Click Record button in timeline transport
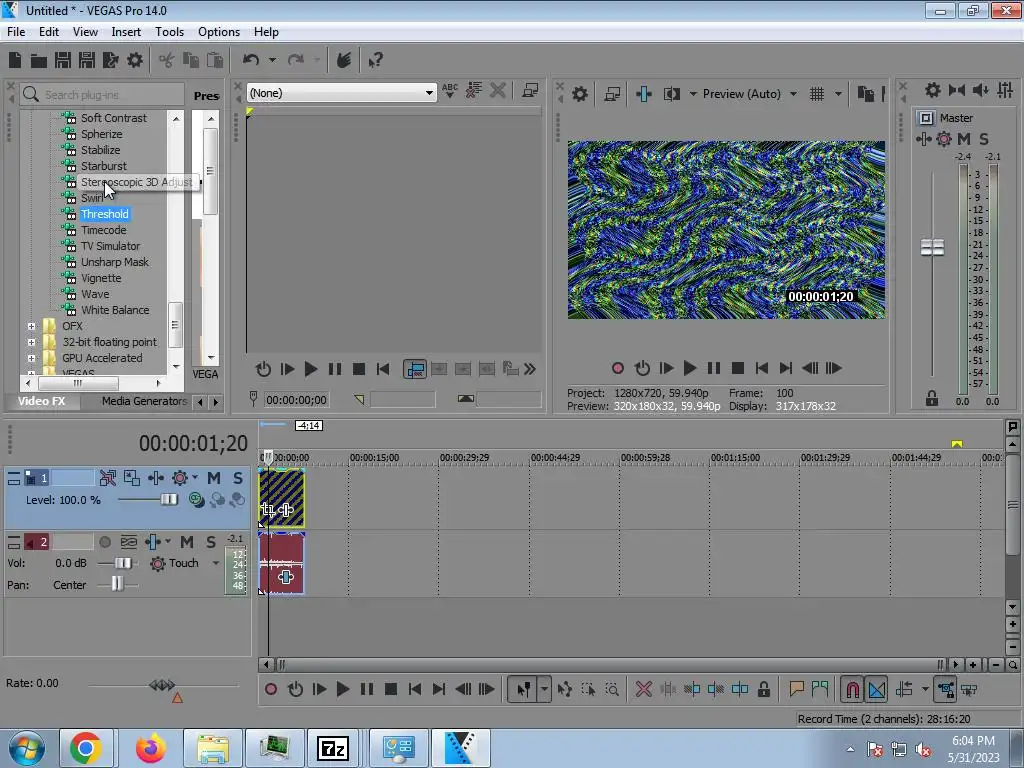 pyautogui.click(x=270, y=689)
